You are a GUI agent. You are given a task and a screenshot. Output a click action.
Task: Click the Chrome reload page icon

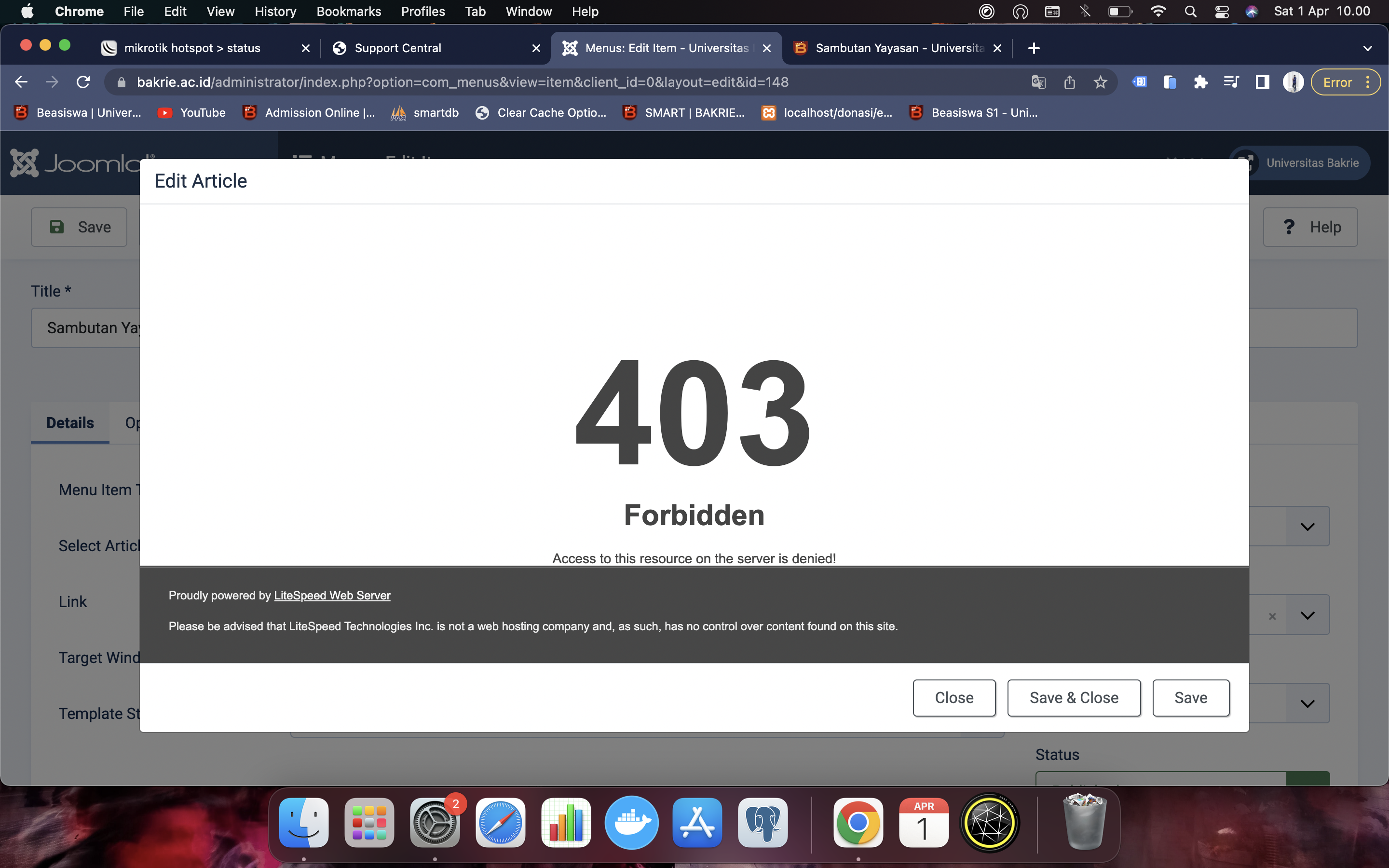[x=83, y=82]
